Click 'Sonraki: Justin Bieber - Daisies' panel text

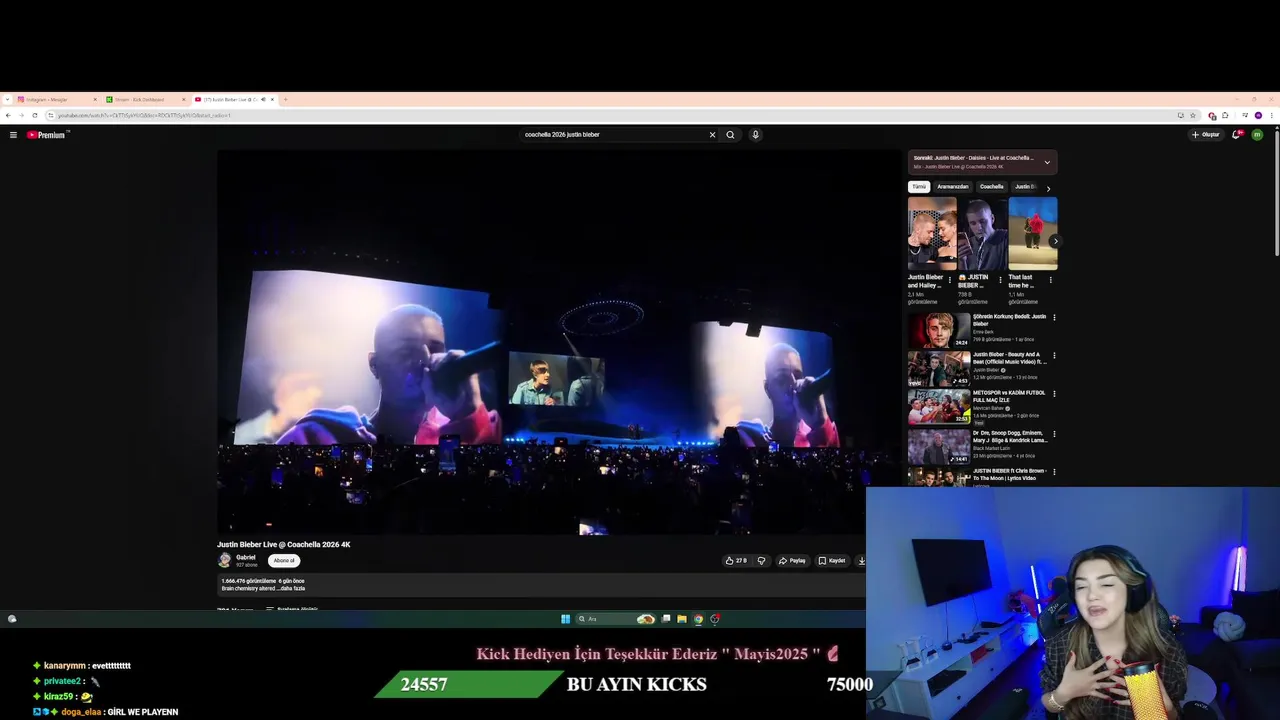click(x=973, y=158)
